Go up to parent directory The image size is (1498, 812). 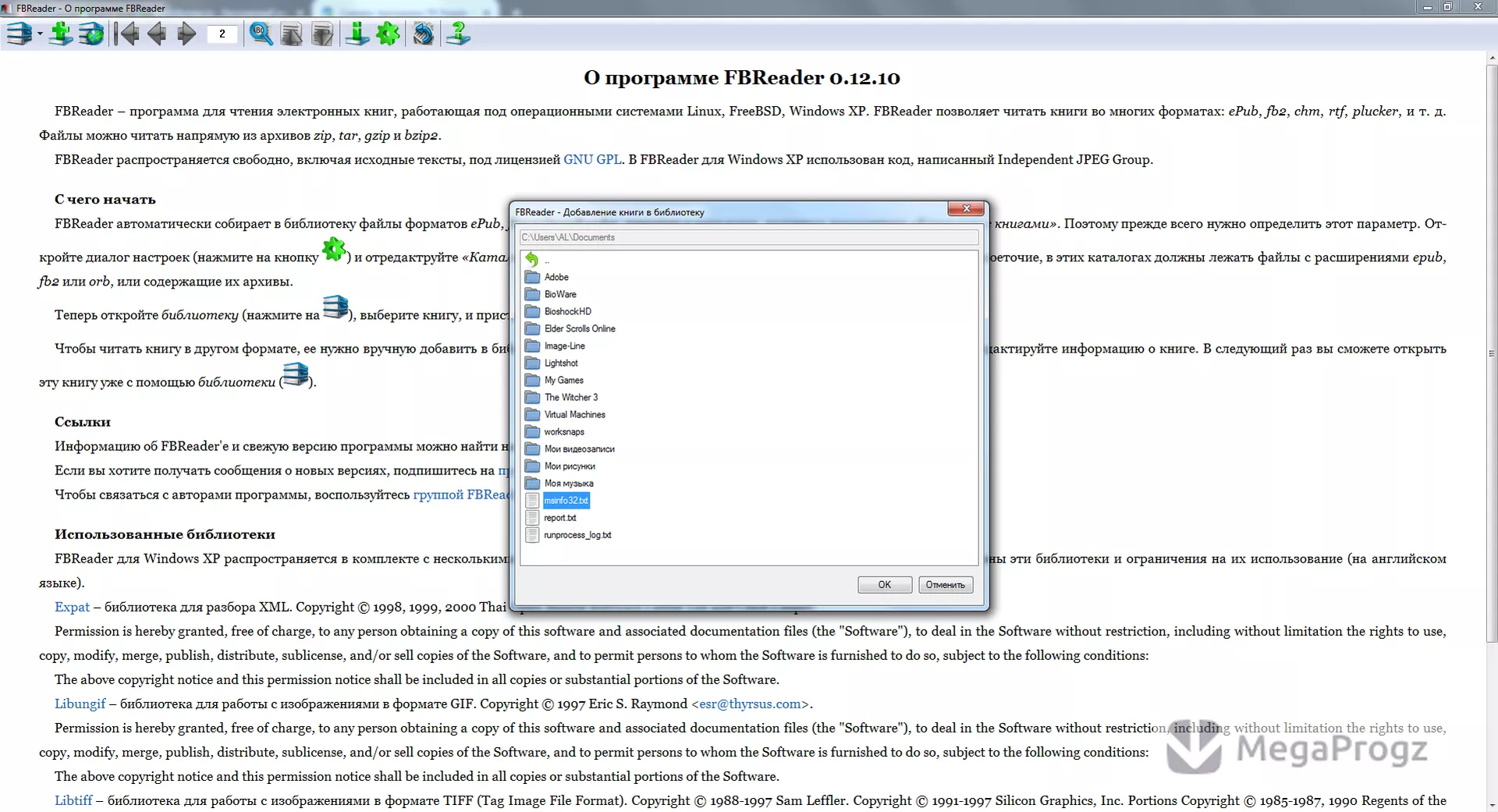point(537,260)
